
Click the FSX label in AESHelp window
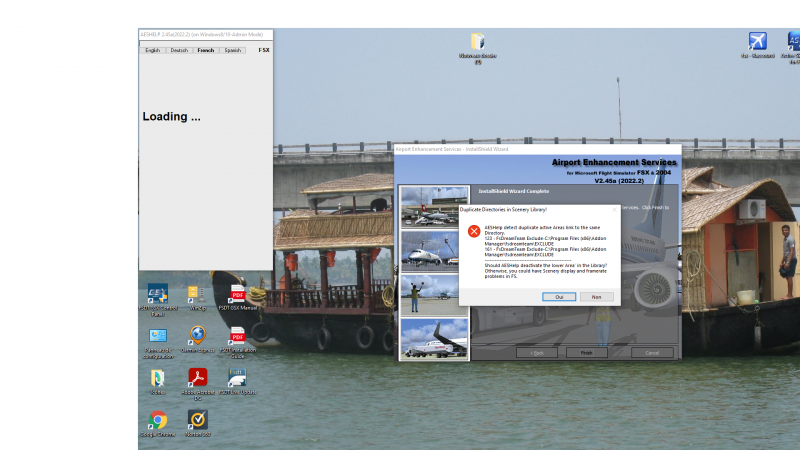[x=264, y=50]
